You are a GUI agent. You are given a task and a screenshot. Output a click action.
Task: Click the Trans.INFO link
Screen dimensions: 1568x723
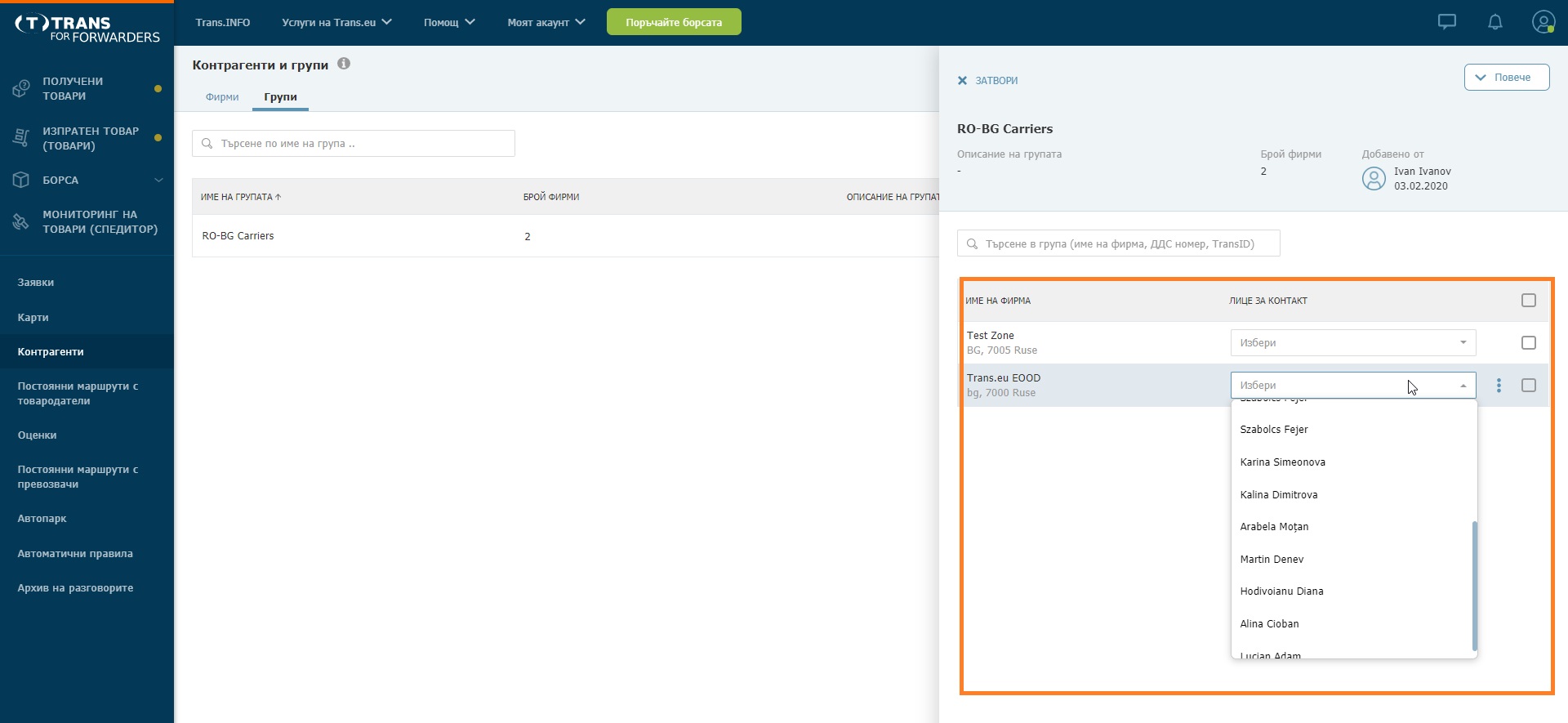[223, 22]
